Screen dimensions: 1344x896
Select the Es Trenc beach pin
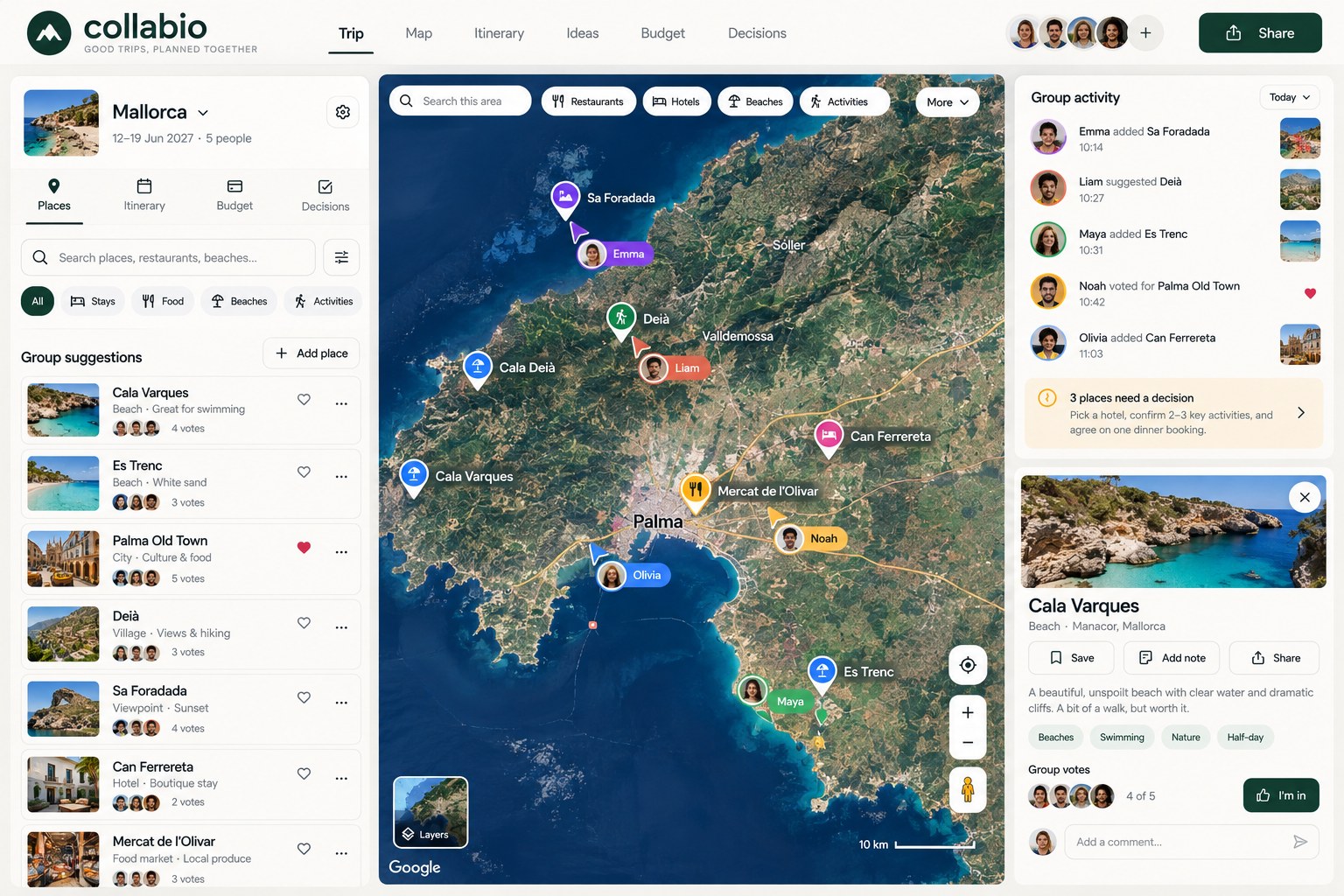pyautogui.click(x=822, y=675)
